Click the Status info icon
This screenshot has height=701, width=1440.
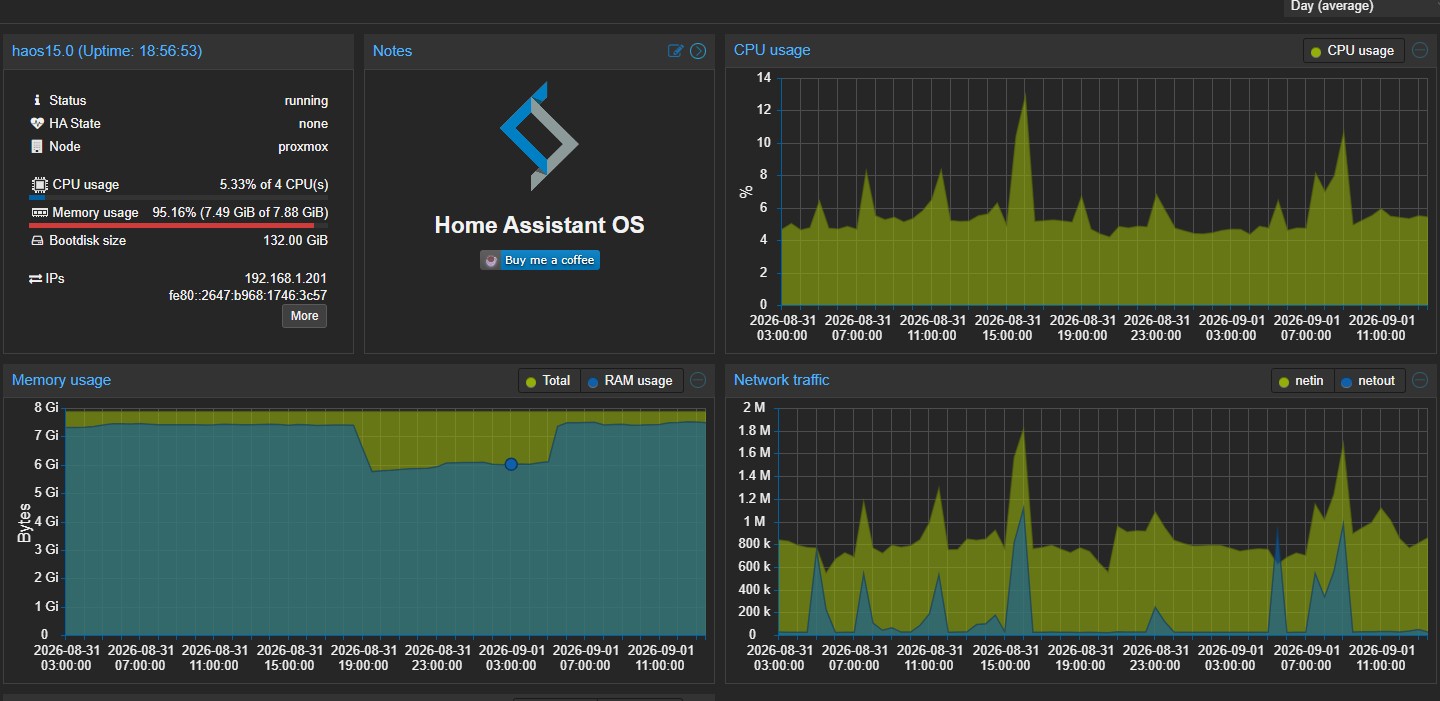pyautogui.click(x=38, y=100)
